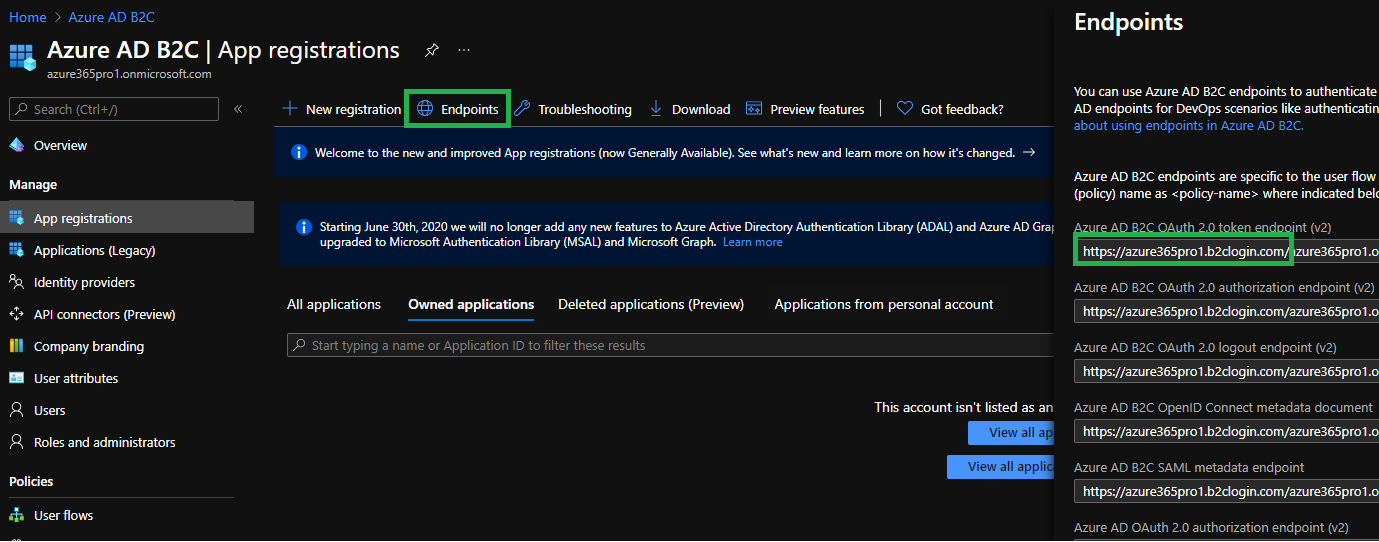Click the Preview features icon
Viewport: 1379px width, 542px height.
[754, 108]
